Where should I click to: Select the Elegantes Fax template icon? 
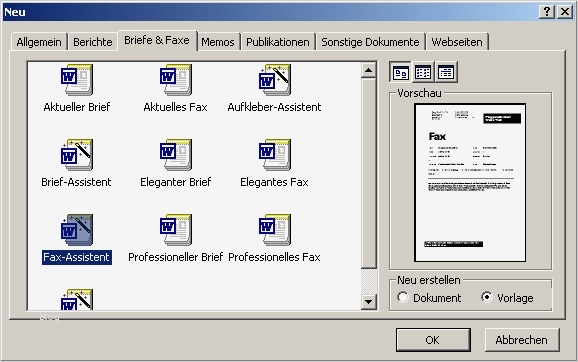275,155
